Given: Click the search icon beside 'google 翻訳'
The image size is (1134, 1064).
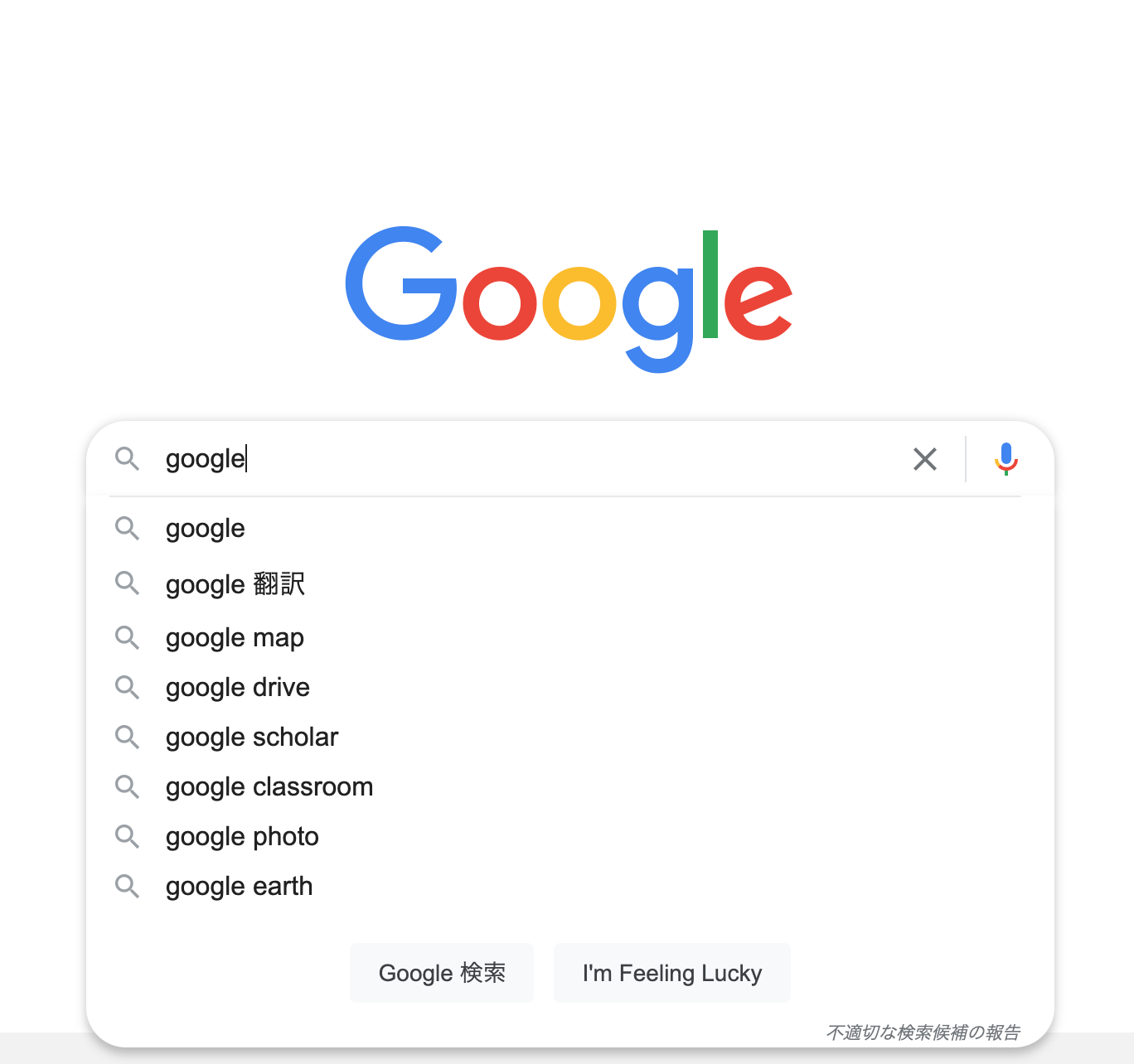Looking at the screenshot, I should pyautogui.click(x=127, y=583).
